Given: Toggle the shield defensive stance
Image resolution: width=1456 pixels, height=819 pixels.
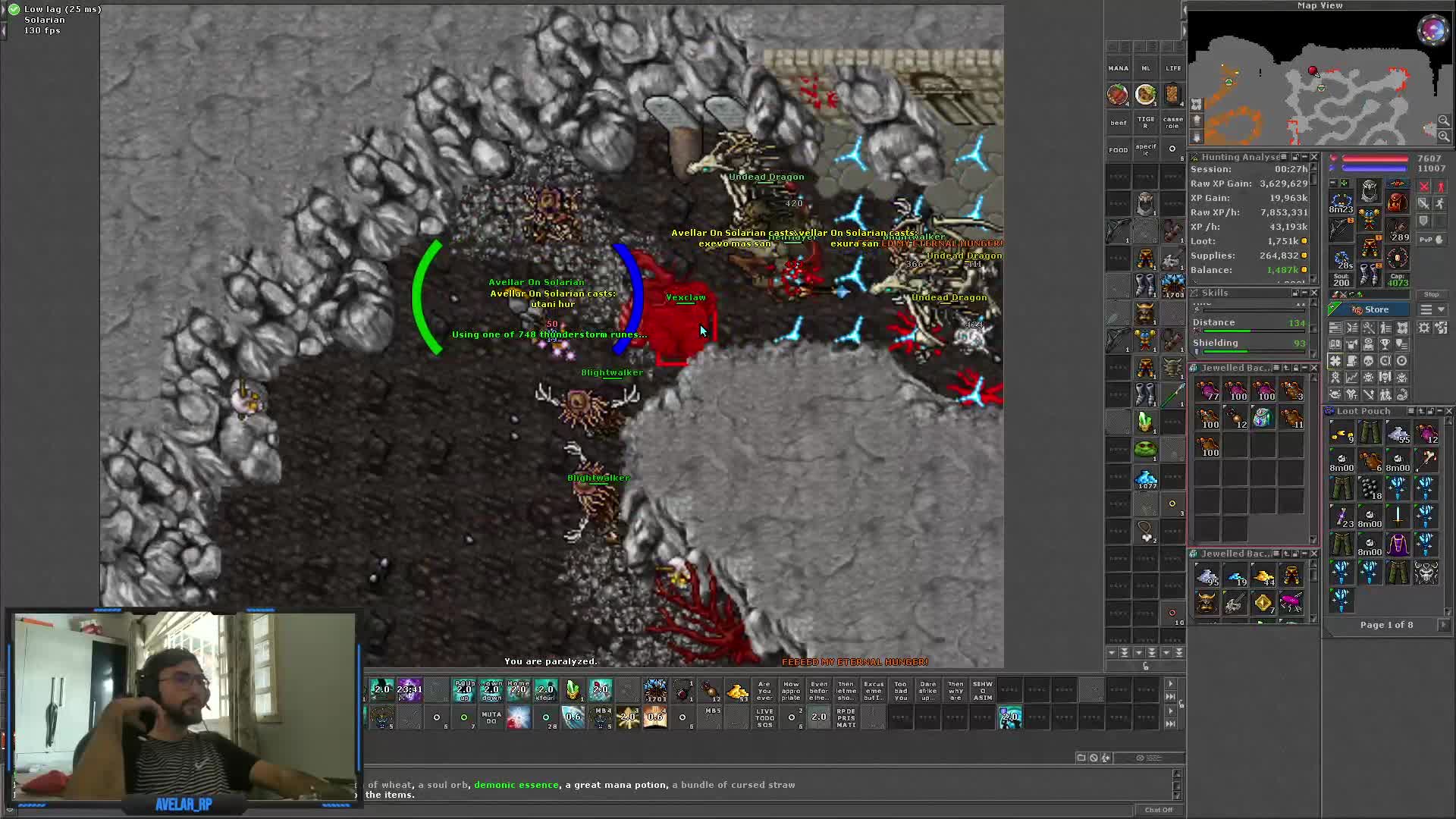Looking at the screenshot, I should pyautogui.click(x=1424, y=221).
